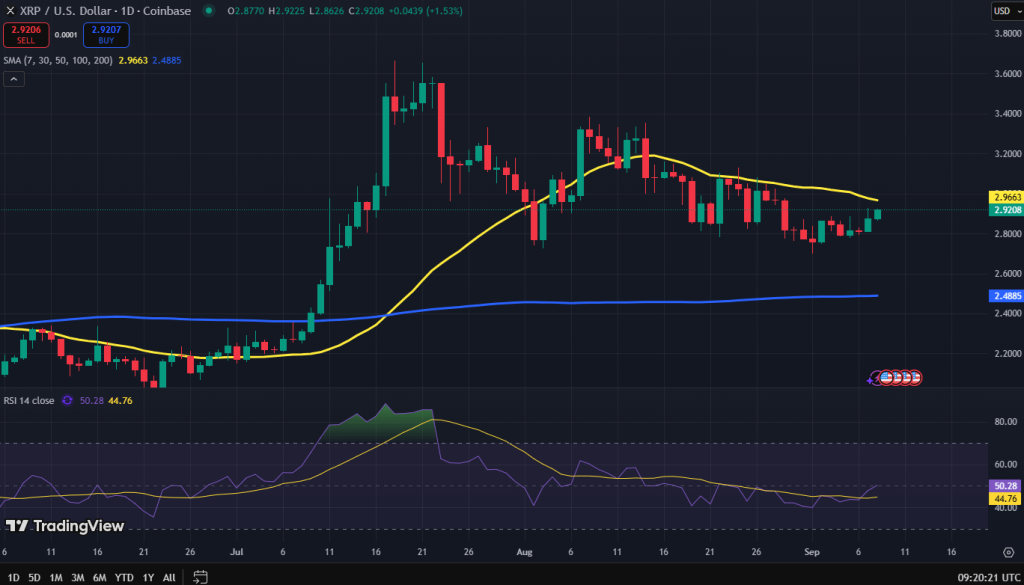
Task: Click the SMA (7, 30, 50, 100, 200) legend
Action: (58, 60)
